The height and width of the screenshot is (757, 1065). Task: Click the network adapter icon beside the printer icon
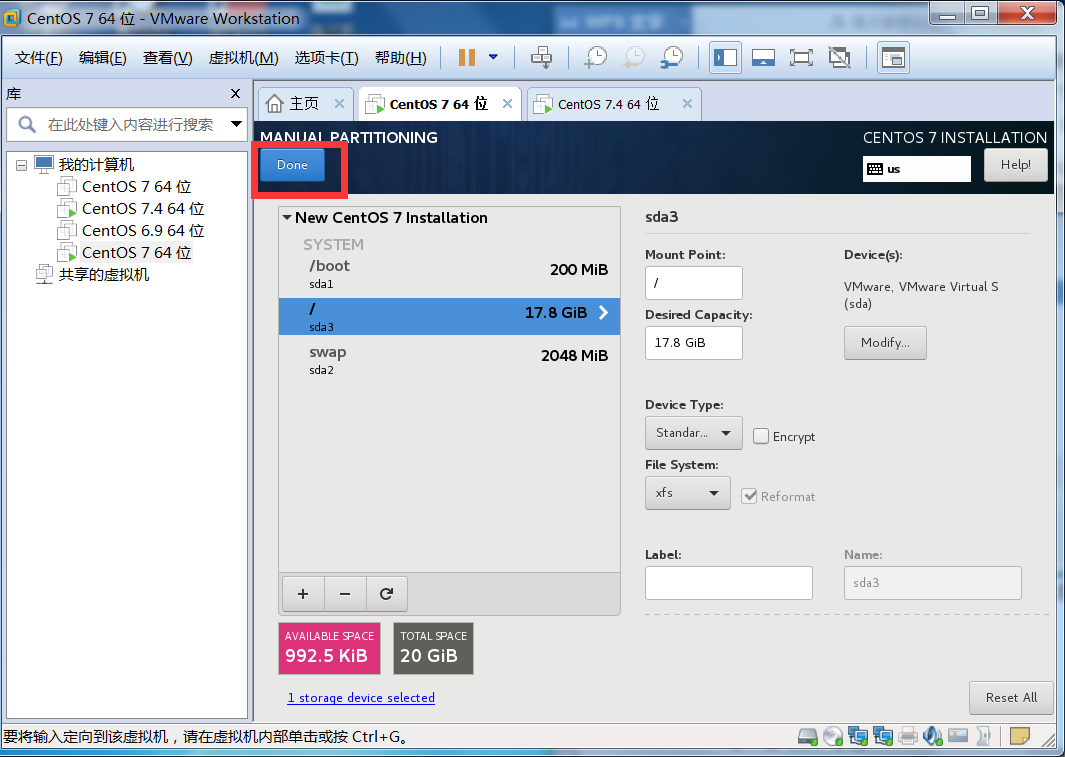tap(883, 736)
